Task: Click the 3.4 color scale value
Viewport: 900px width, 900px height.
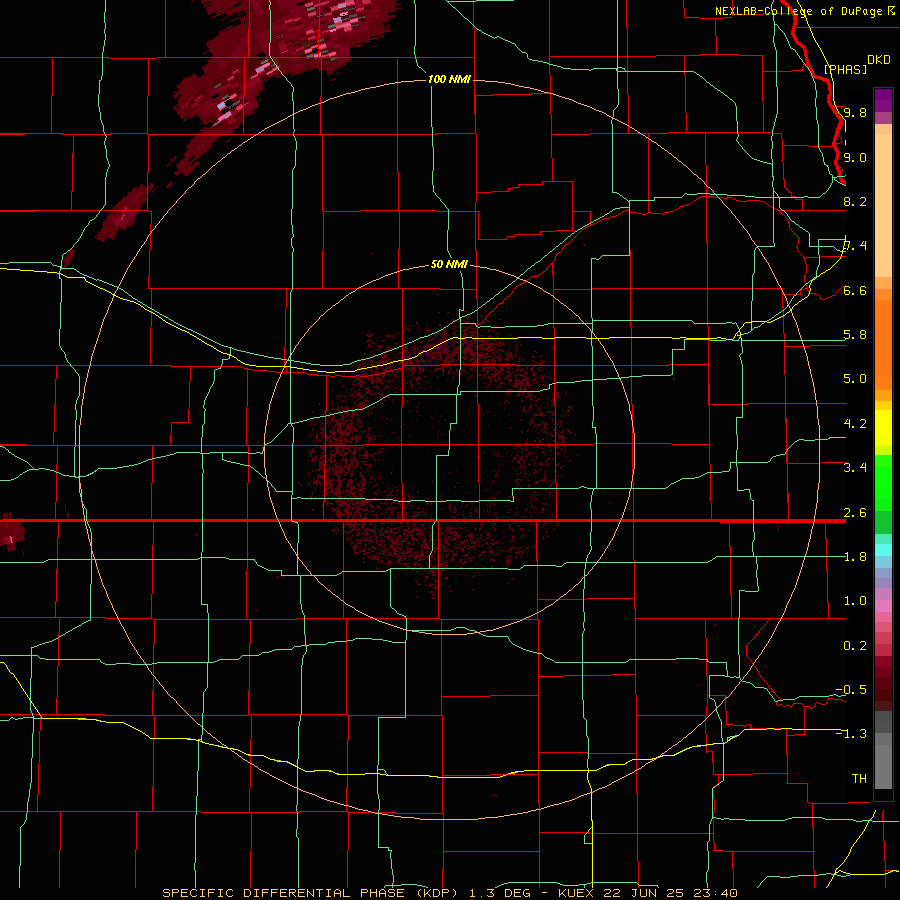Action: [855, 468]
